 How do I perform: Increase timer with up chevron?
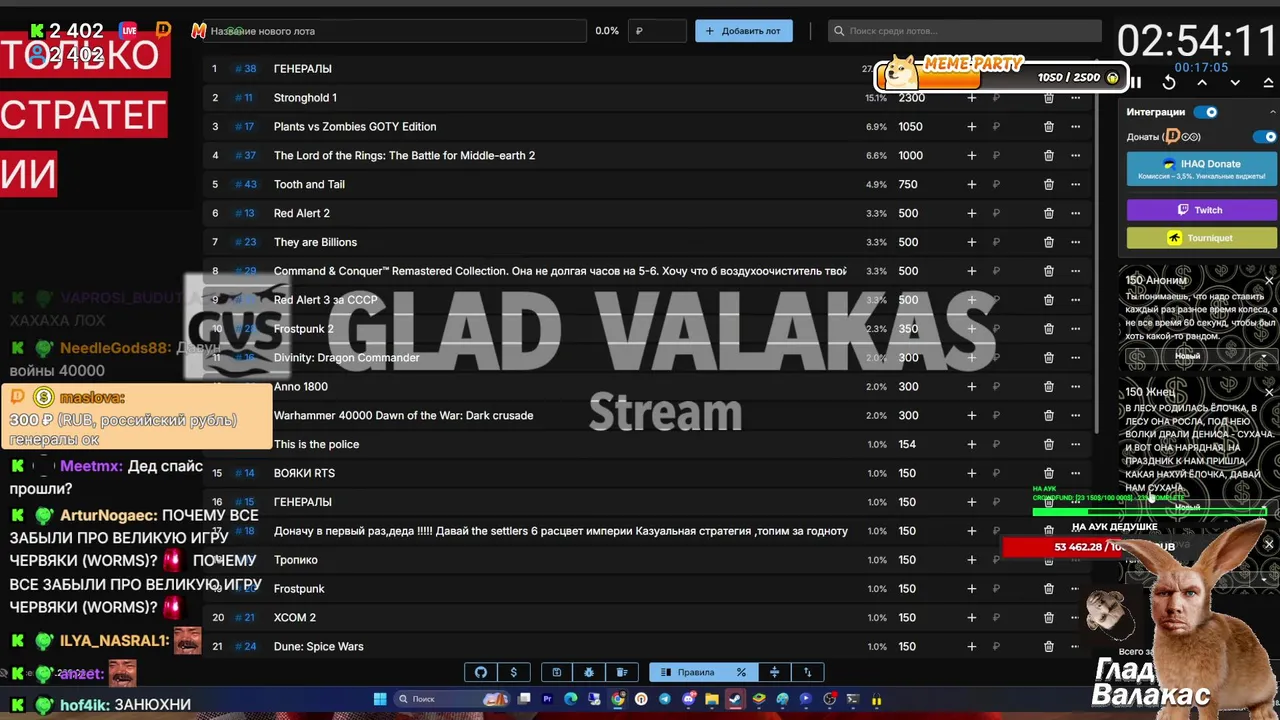(1202, 83)
